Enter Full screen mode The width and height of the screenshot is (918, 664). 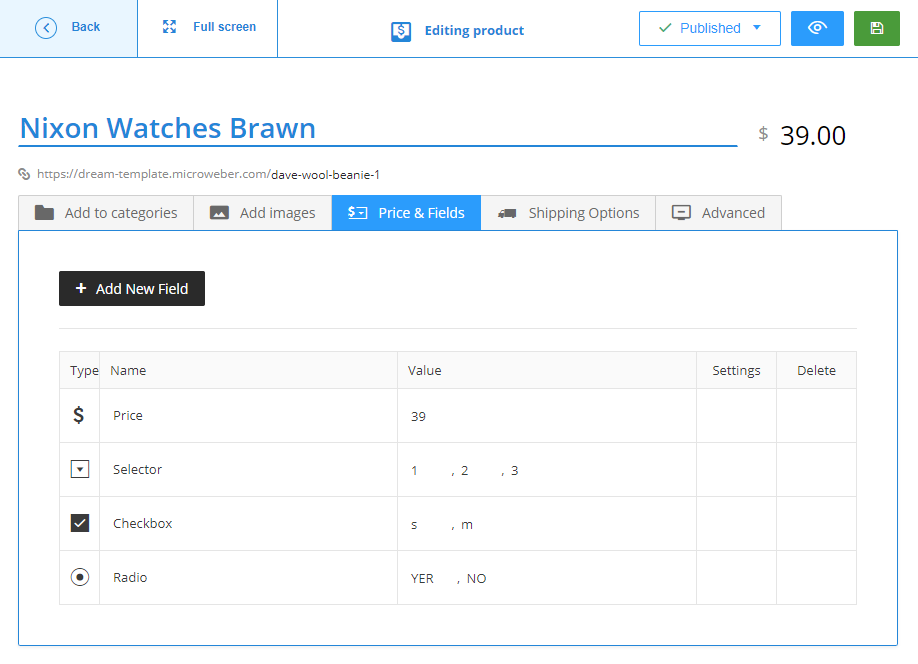point(209,27)
